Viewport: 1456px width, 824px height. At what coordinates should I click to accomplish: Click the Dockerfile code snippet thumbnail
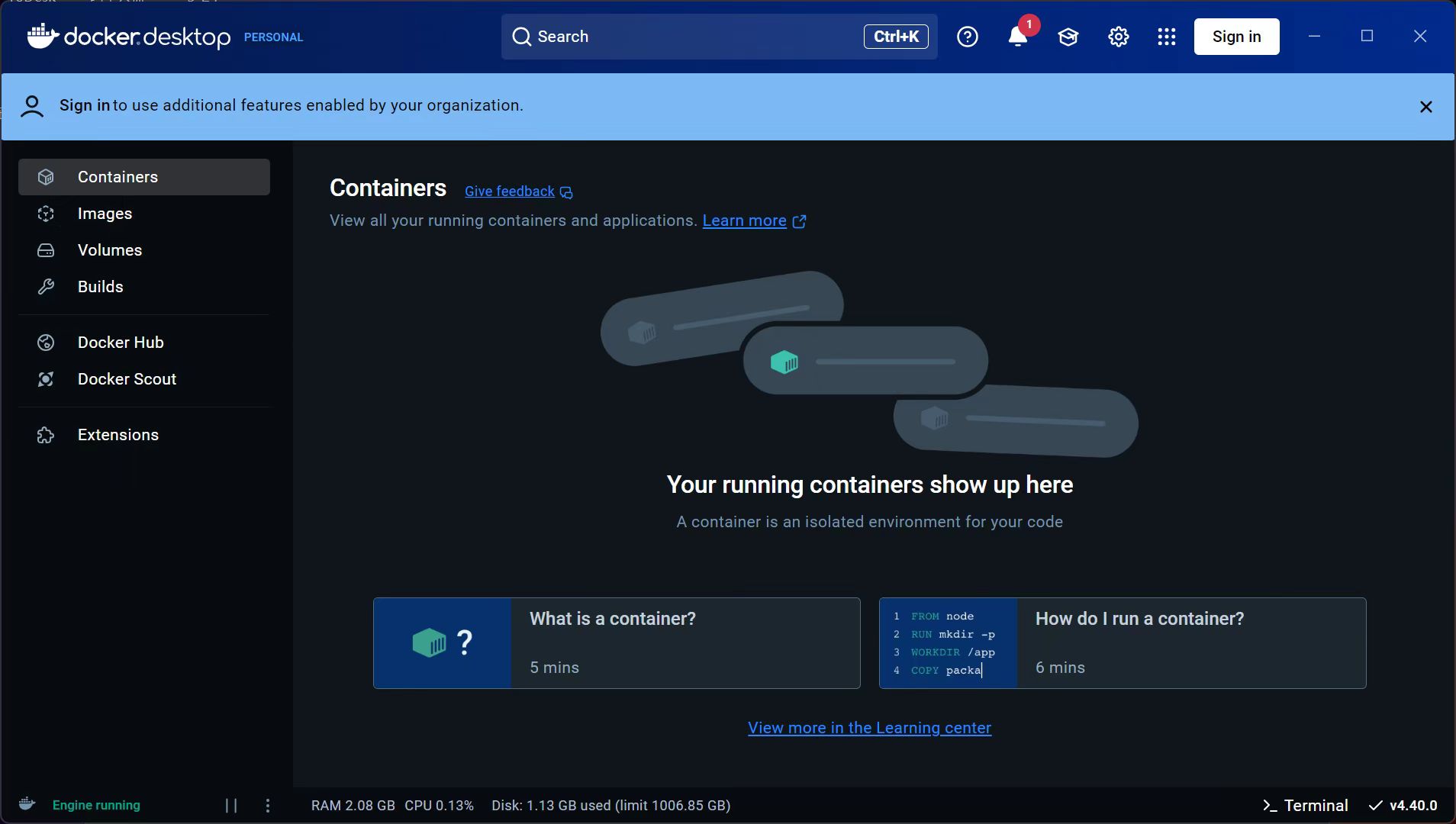click(949, 643)
